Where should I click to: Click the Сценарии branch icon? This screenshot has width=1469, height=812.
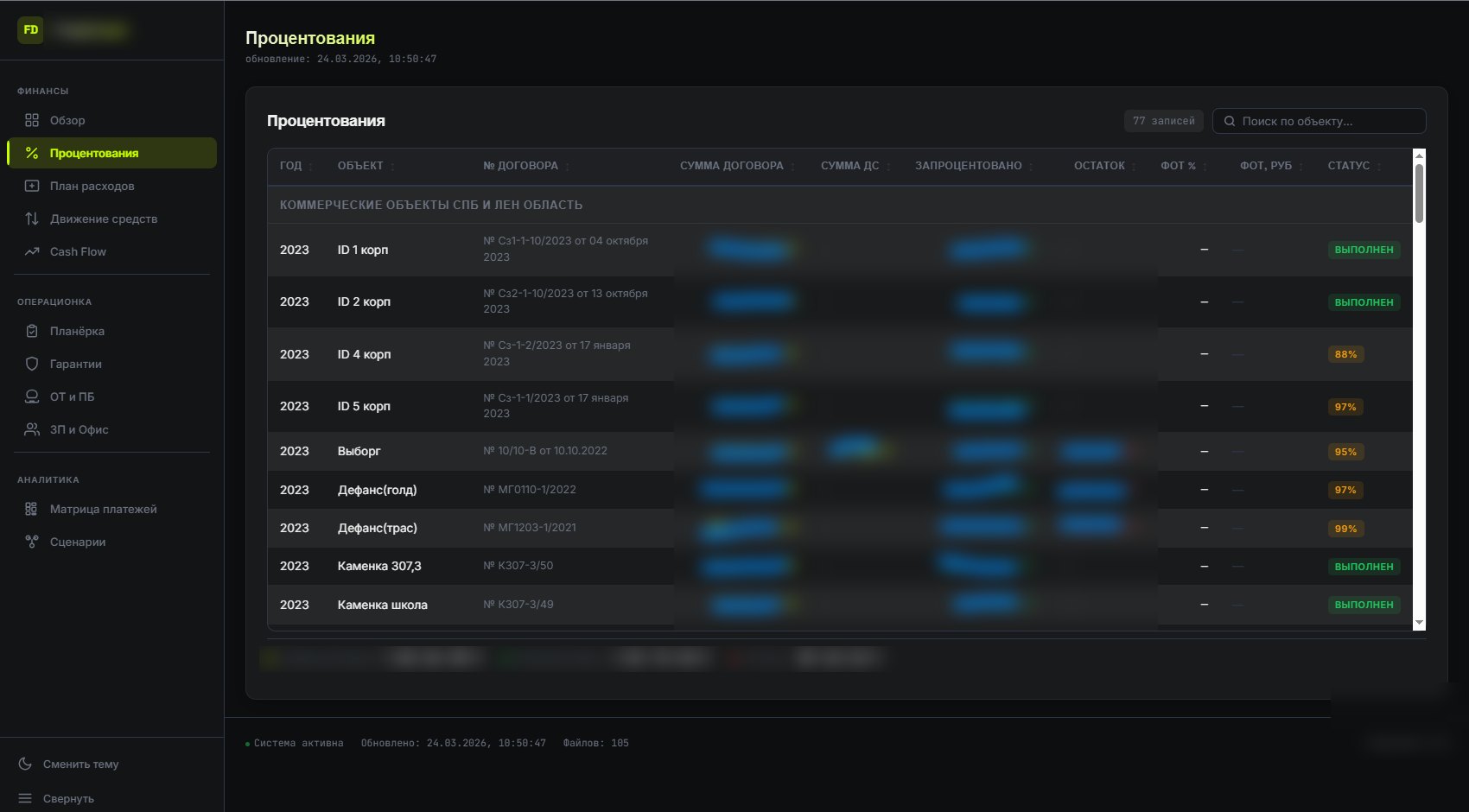coord(32,542)
